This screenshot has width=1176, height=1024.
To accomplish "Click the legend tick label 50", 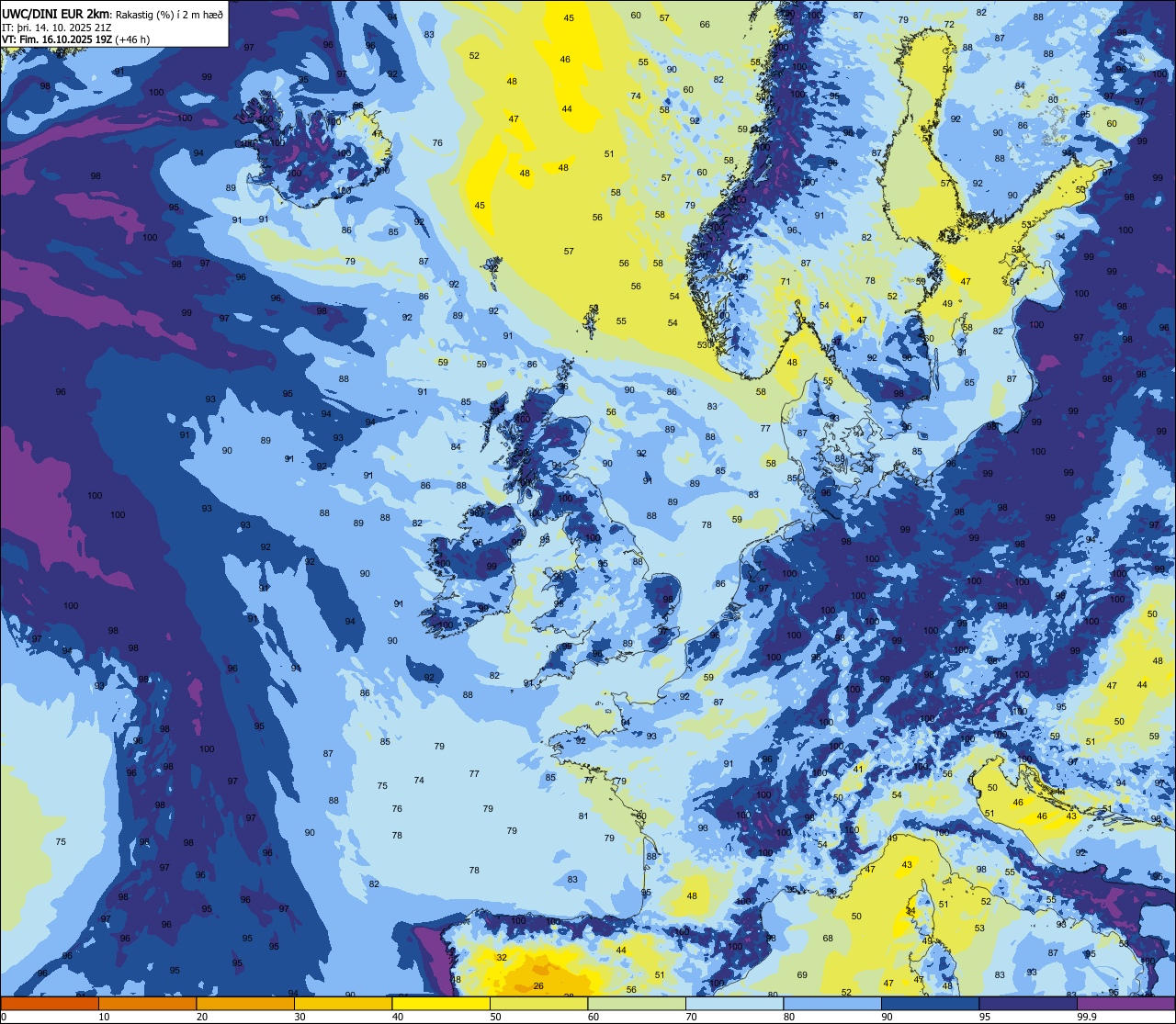I will coord(495,1017).
